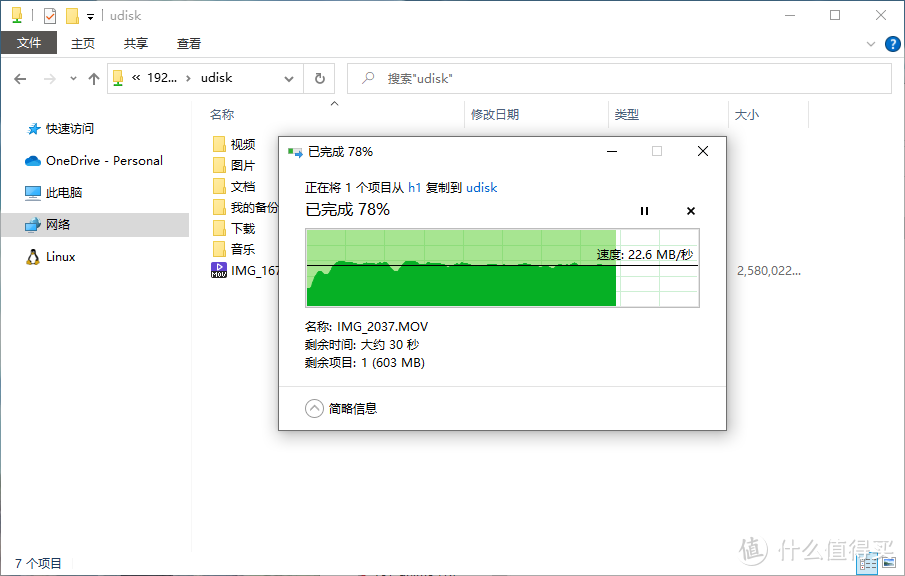Switch to the 共享 ribbon tab
Screen dimensions: 905x576
[x=136, y=43]
